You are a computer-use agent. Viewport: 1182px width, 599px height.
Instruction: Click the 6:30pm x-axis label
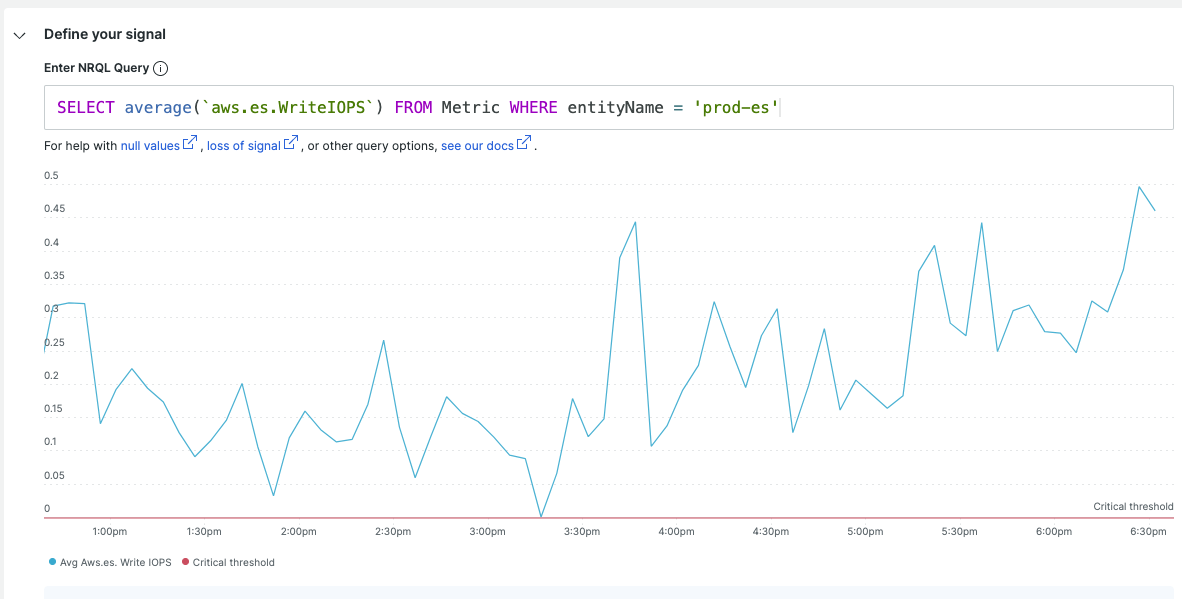(x=1148, y=531)
